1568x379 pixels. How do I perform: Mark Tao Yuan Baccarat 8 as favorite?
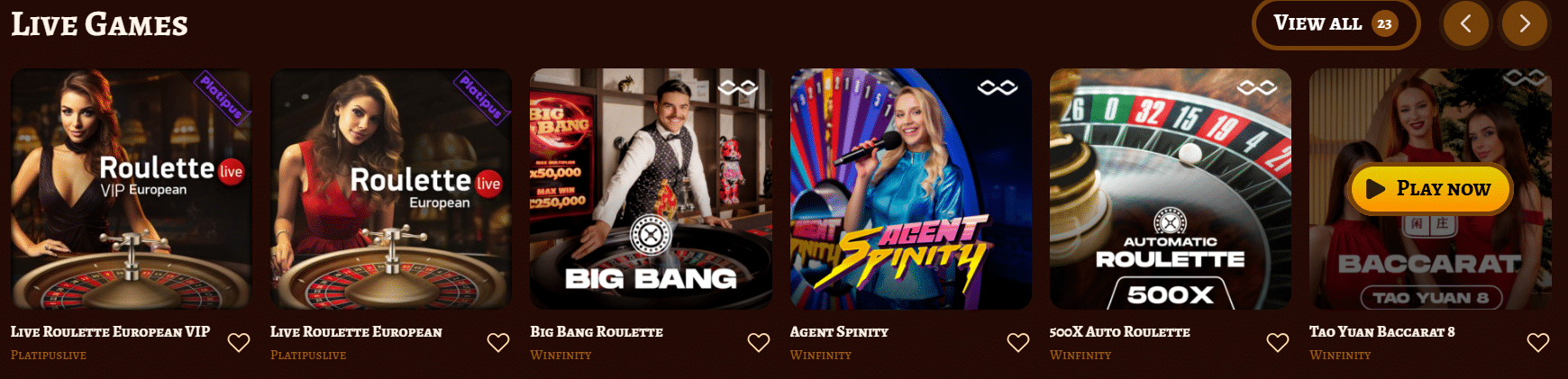click(x=1538, y=342)
